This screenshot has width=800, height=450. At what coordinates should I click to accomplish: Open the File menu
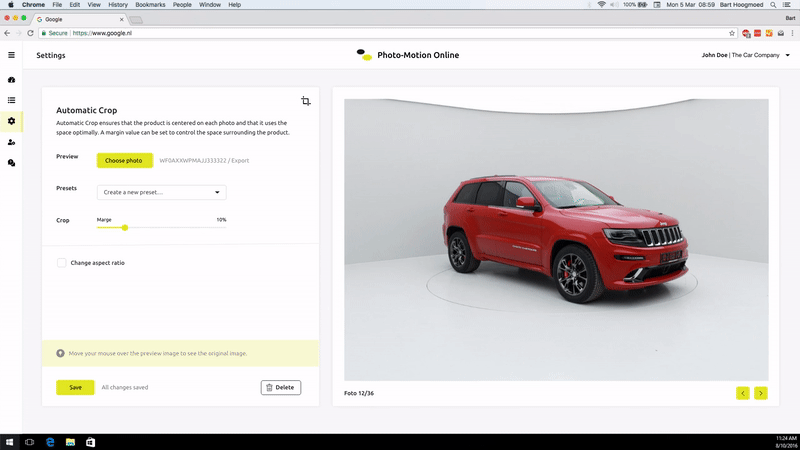coord(57,5)
